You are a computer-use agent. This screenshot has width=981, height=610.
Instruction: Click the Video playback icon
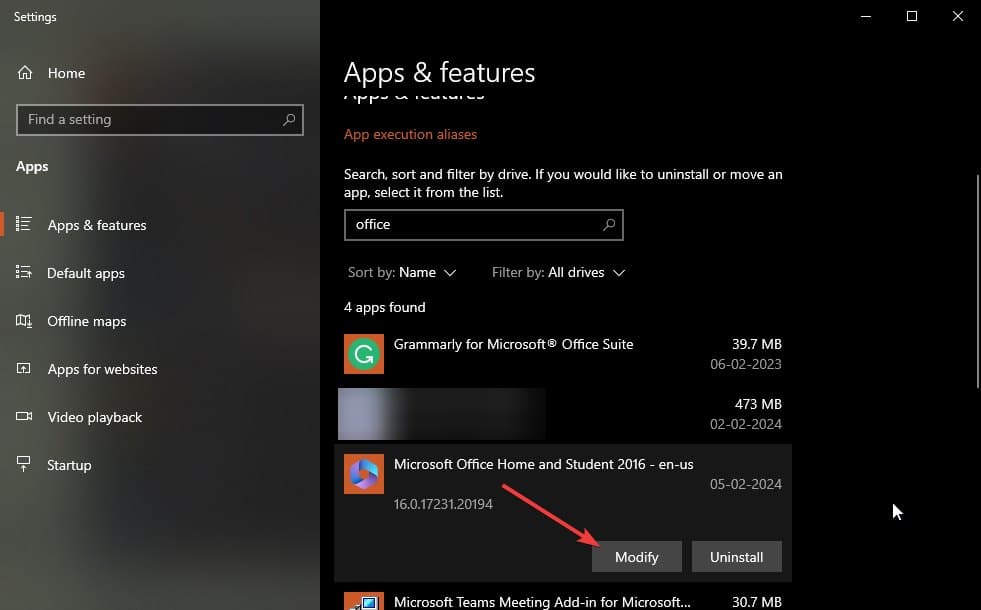pyautogui.click(x=24, y=416)
